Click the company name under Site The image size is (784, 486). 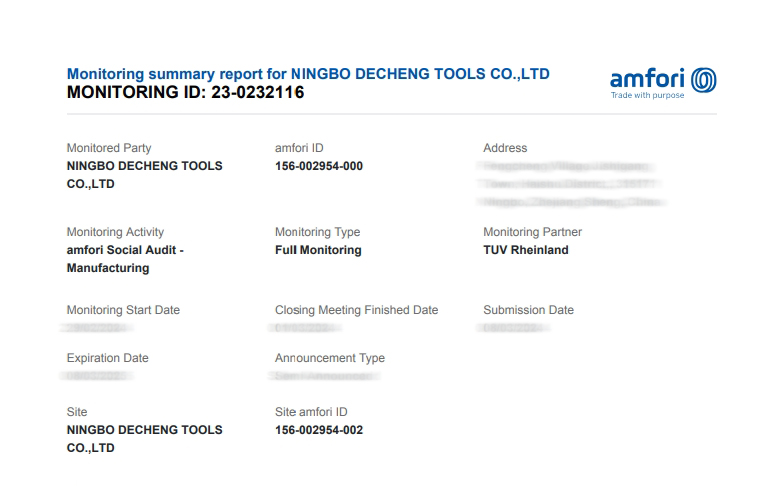[x=144, y=439]
